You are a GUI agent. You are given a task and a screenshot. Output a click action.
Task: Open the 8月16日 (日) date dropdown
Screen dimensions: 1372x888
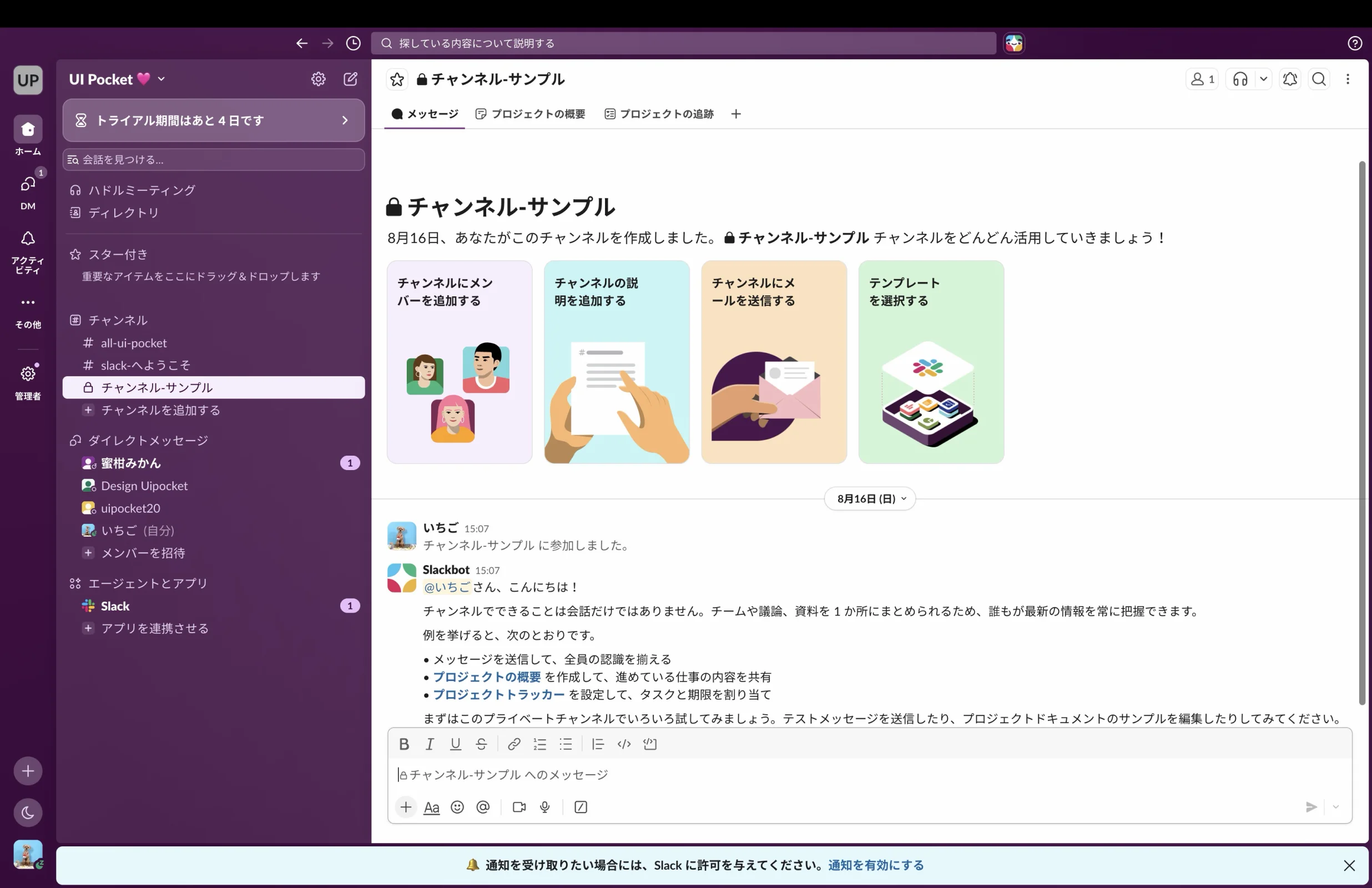point(870,499)
